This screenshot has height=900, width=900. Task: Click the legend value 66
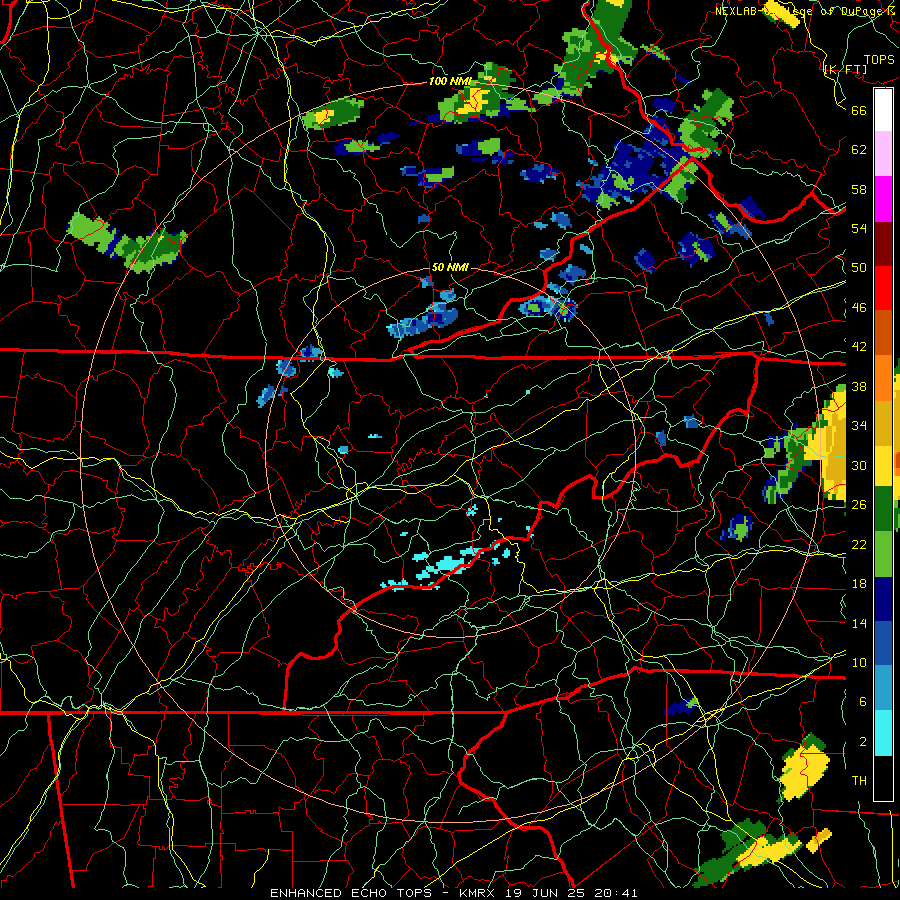tap(859, 110)
